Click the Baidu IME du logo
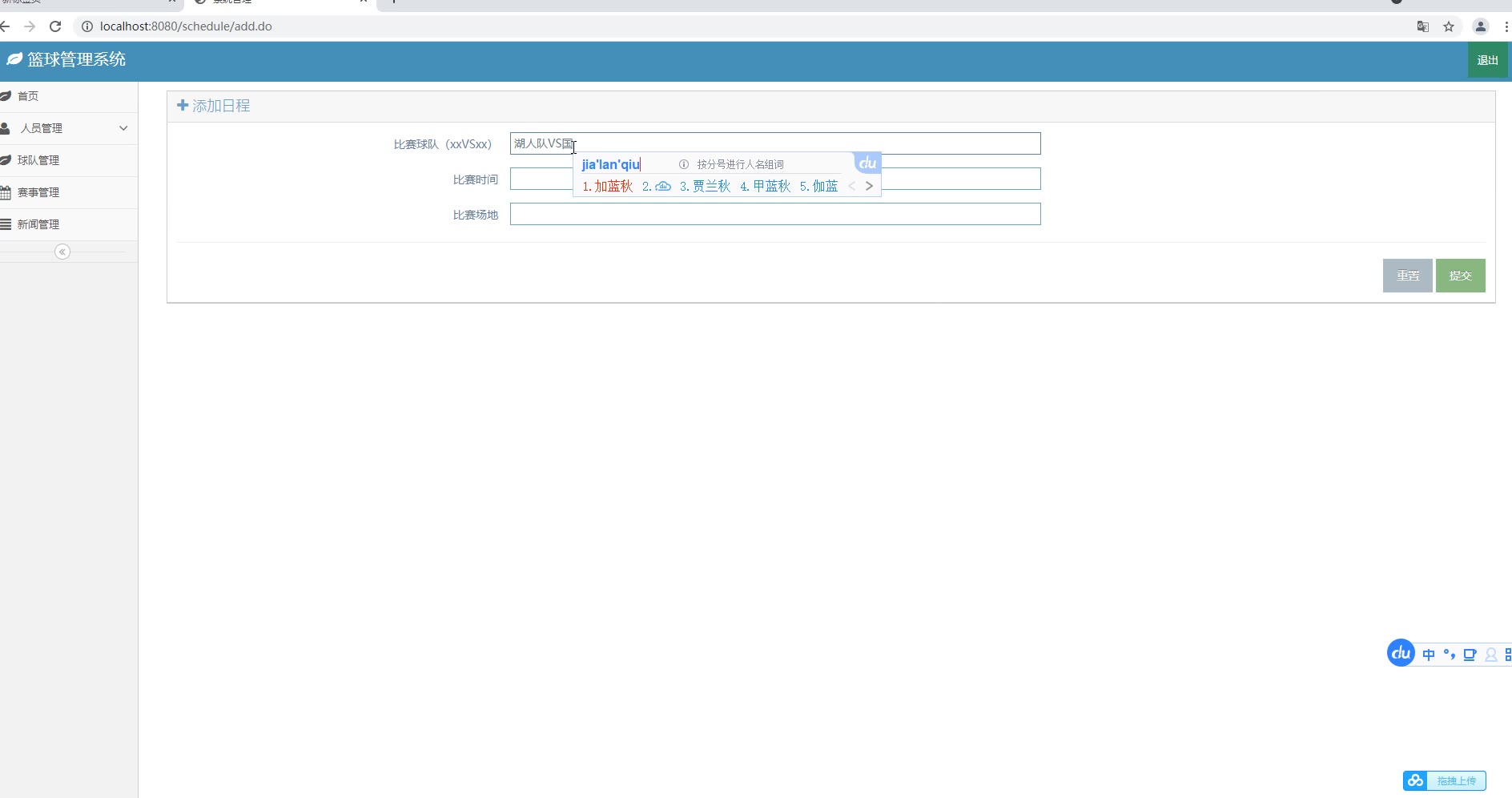Image resolution: width=1512 pixels, height=798 pixels. 1401,653
